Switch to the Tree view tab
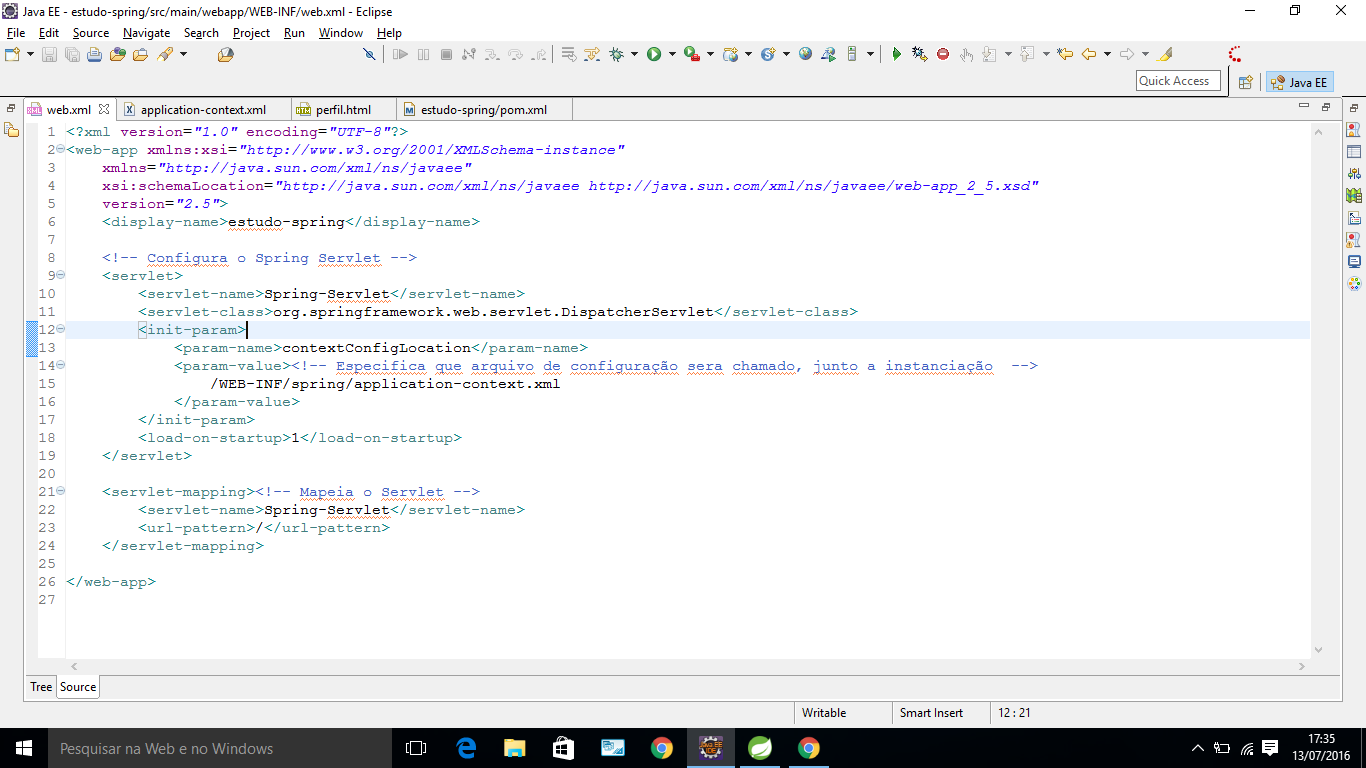Image resolution: width=1366 pixels, height=768 pixels. pyautogui.click(x=41, y=687)
